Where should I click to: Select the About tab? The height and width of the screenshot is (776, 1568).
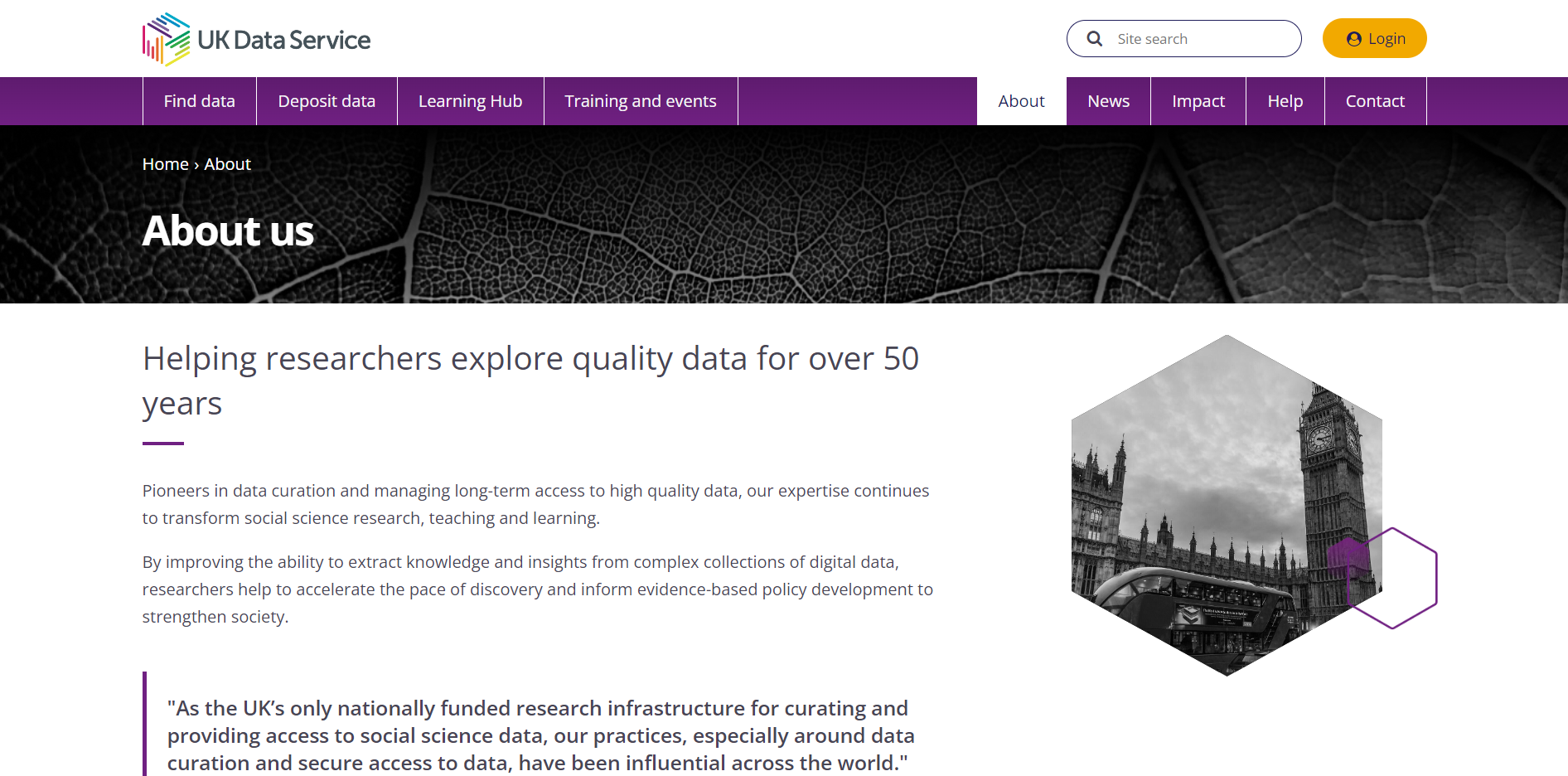[x=1021, y=101]
